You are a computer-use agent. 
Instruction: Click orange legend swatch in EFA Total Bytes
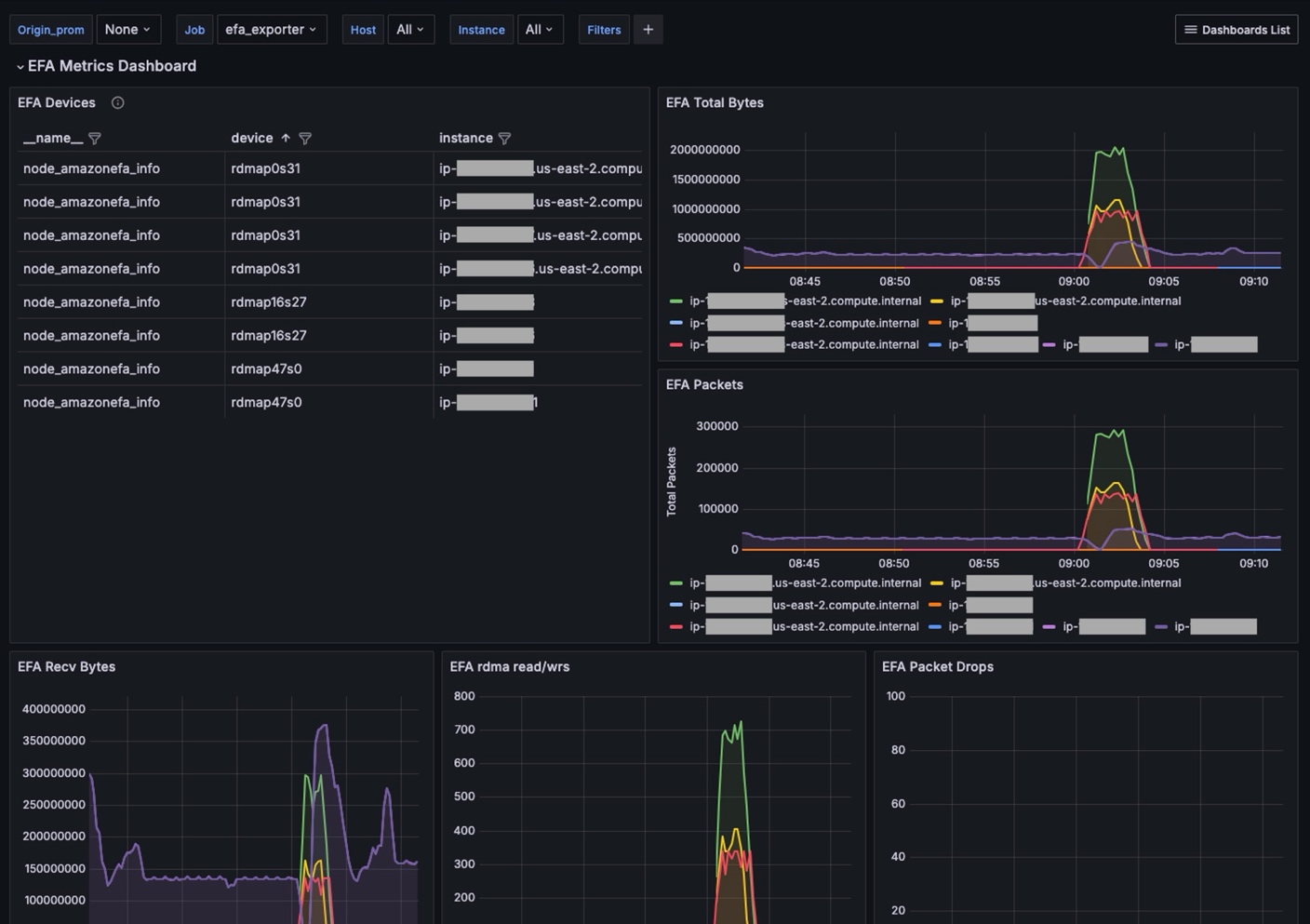coord(935,323)
